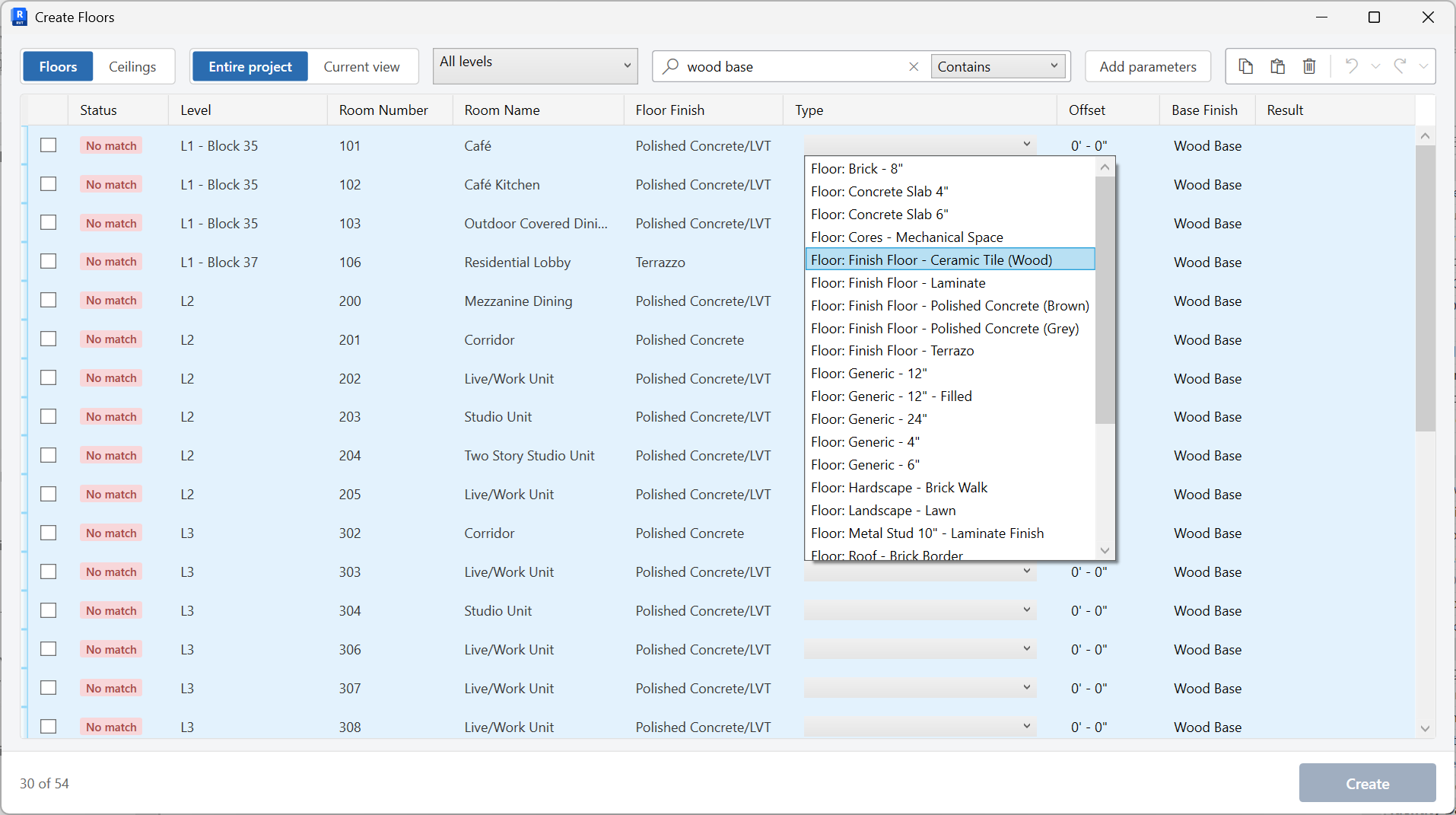Click the Offset value for room 304
1456x815 pixels.
(x=1089, y=611)
